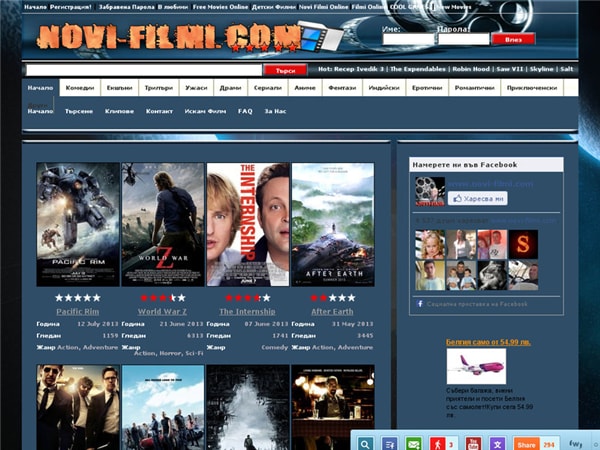Click the Wibiya logo in bottom toolbar
This screenshot has width=600, height=450.
[x=576, y=443]
